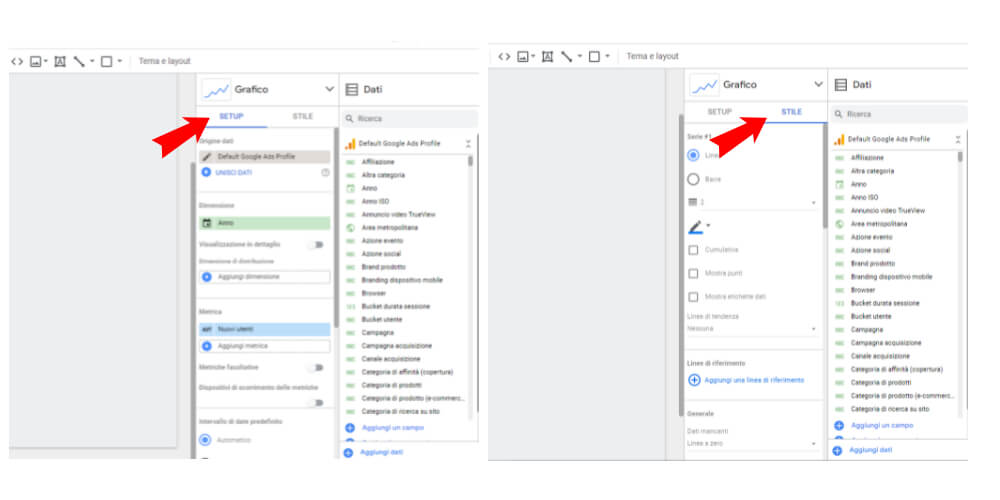1000x500 pixels.
Task: Click the search magnifier icon in right Ricerca box
Action: click(x=839, y=114)
